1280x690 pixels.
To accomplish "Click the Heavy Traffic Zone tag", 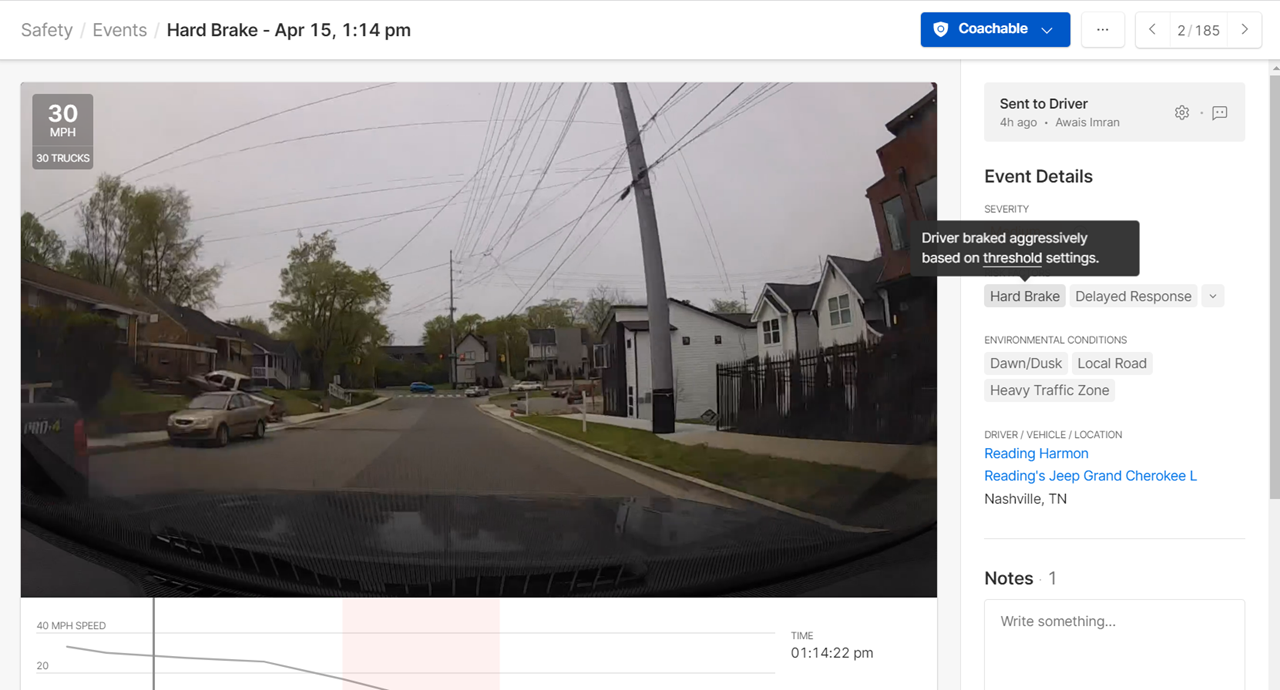I will point(1049,390).
